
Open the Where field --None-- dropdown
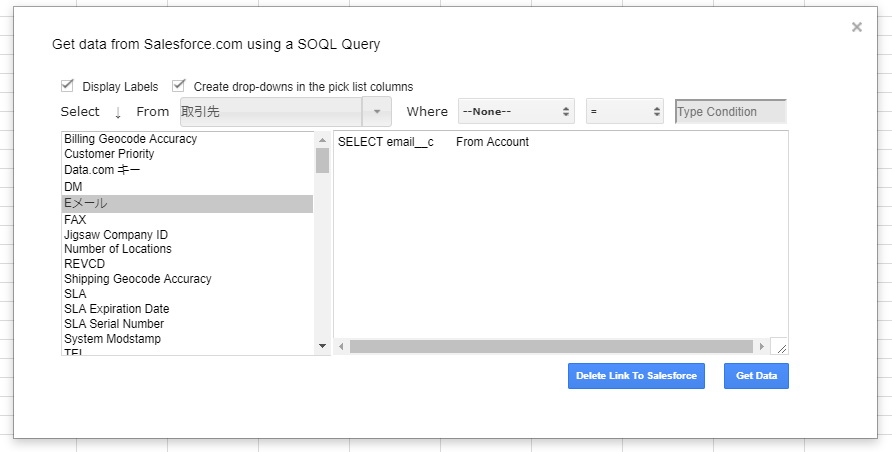click(516, 111)
